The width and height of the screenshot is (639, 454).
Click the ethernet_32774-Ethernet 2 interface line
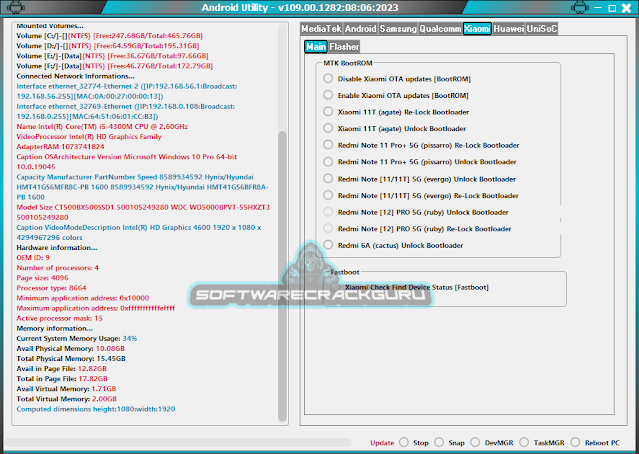[127, 91]
